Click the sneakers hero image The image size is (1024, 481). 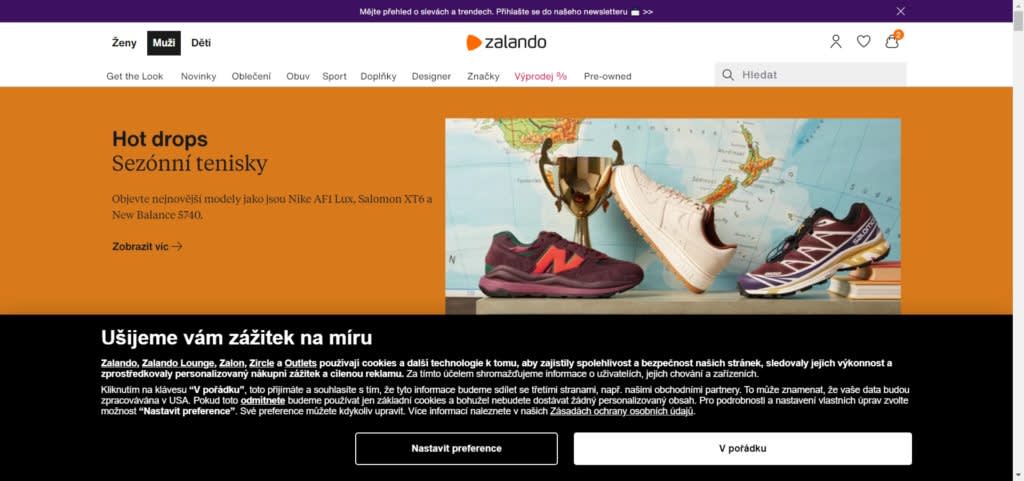pyautogui.click(x=673, y=217)
